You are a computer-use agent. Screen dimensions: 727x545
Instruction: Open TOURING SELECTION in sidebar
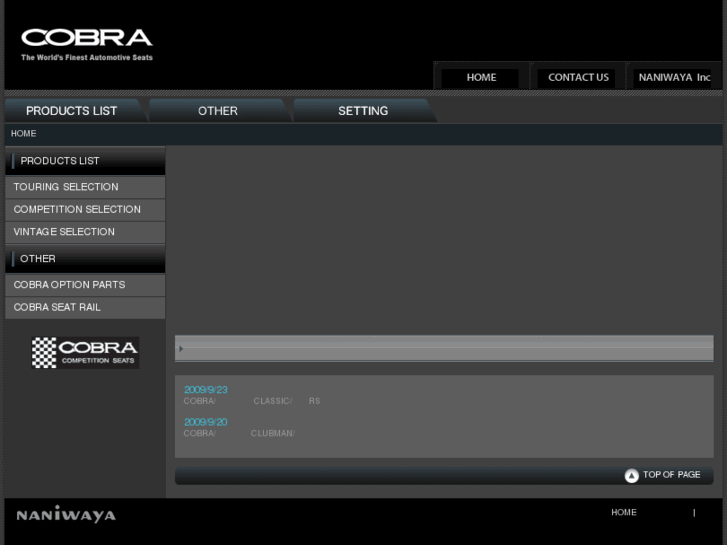click(85, 187)
